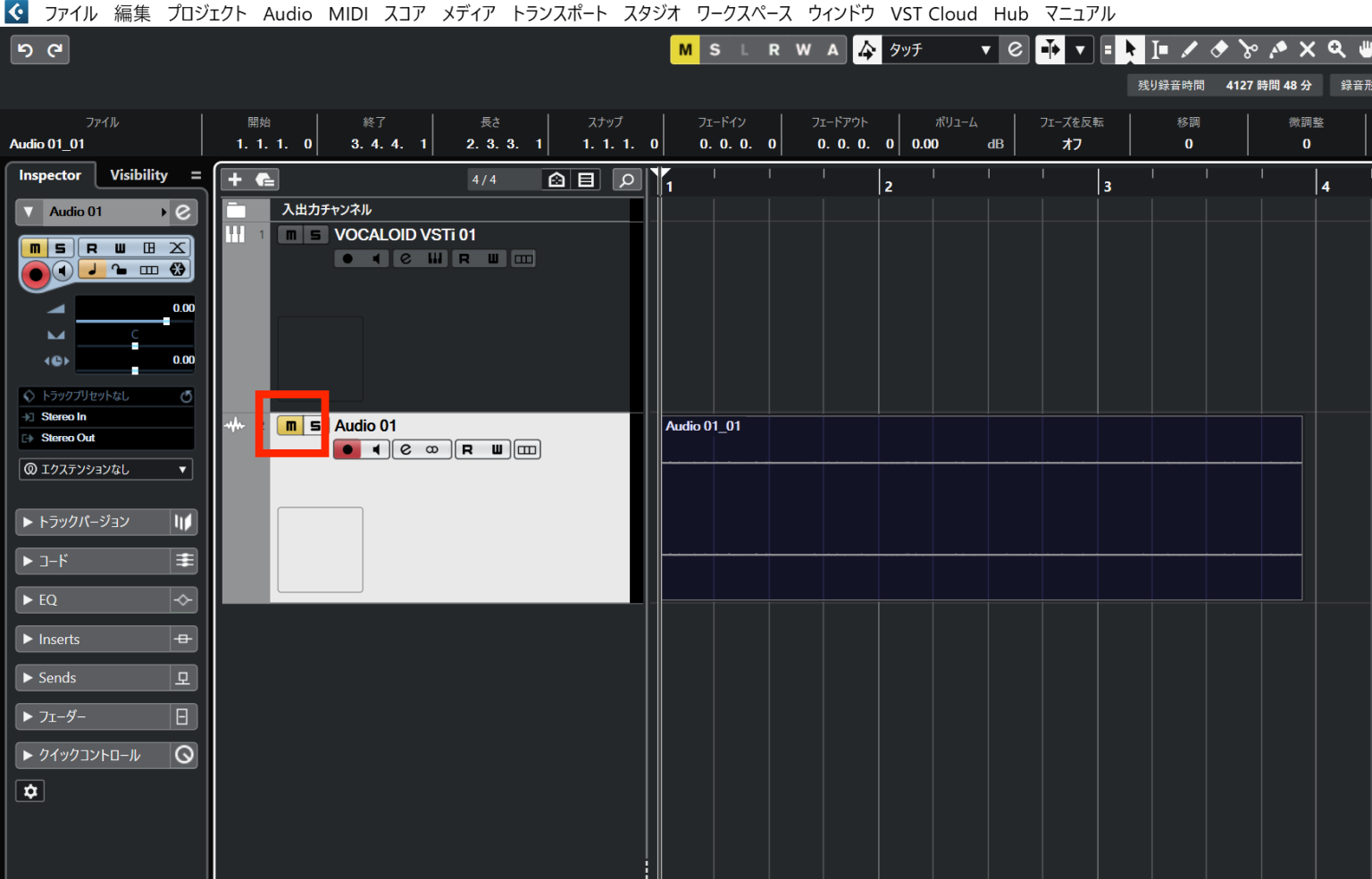
Task: Activate the Draw pencil tool
Action: click(x=1189, y=49)
